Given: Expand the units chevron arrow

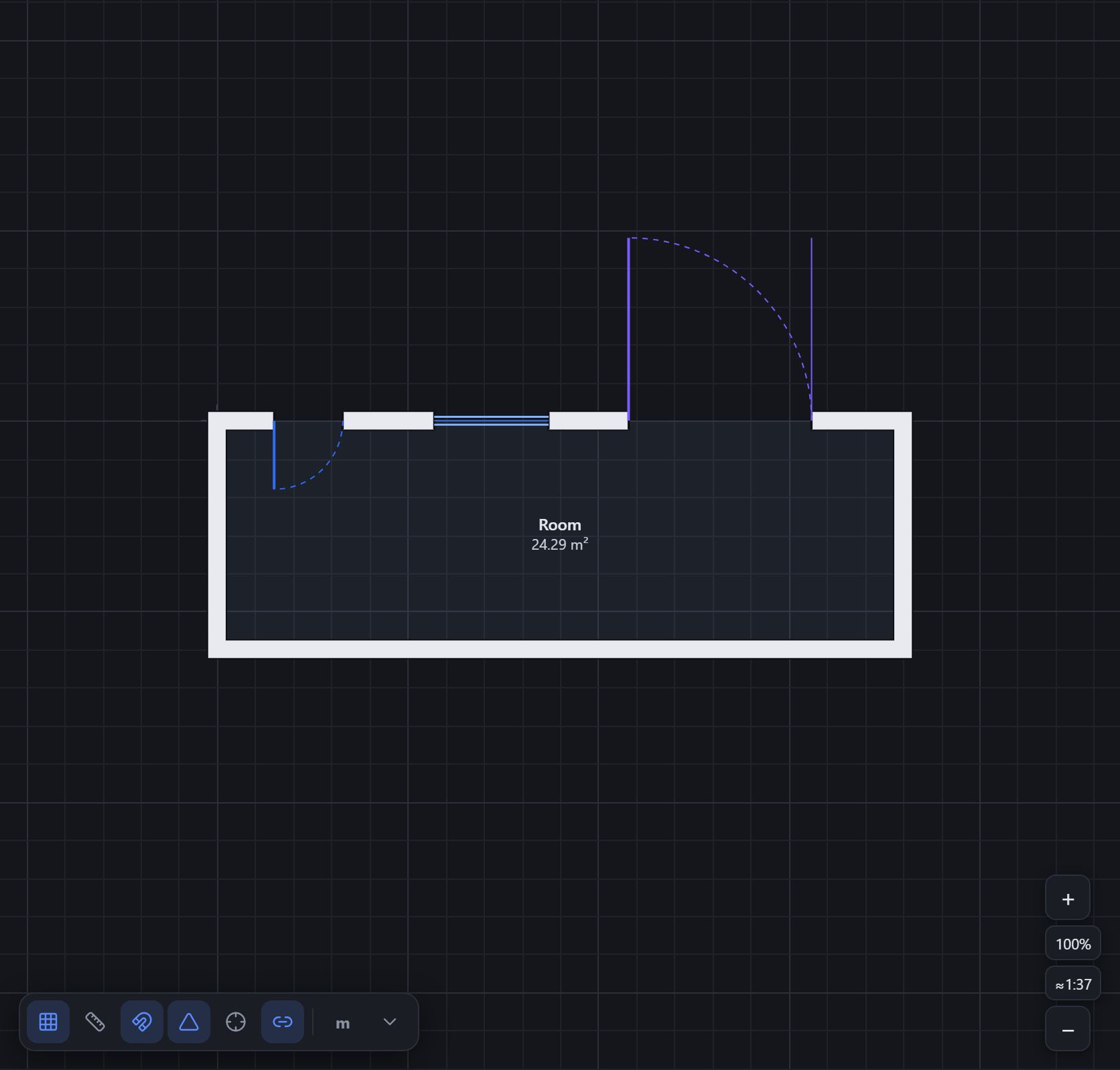Looking at the screenshot, I should [x=390, y=1022].
